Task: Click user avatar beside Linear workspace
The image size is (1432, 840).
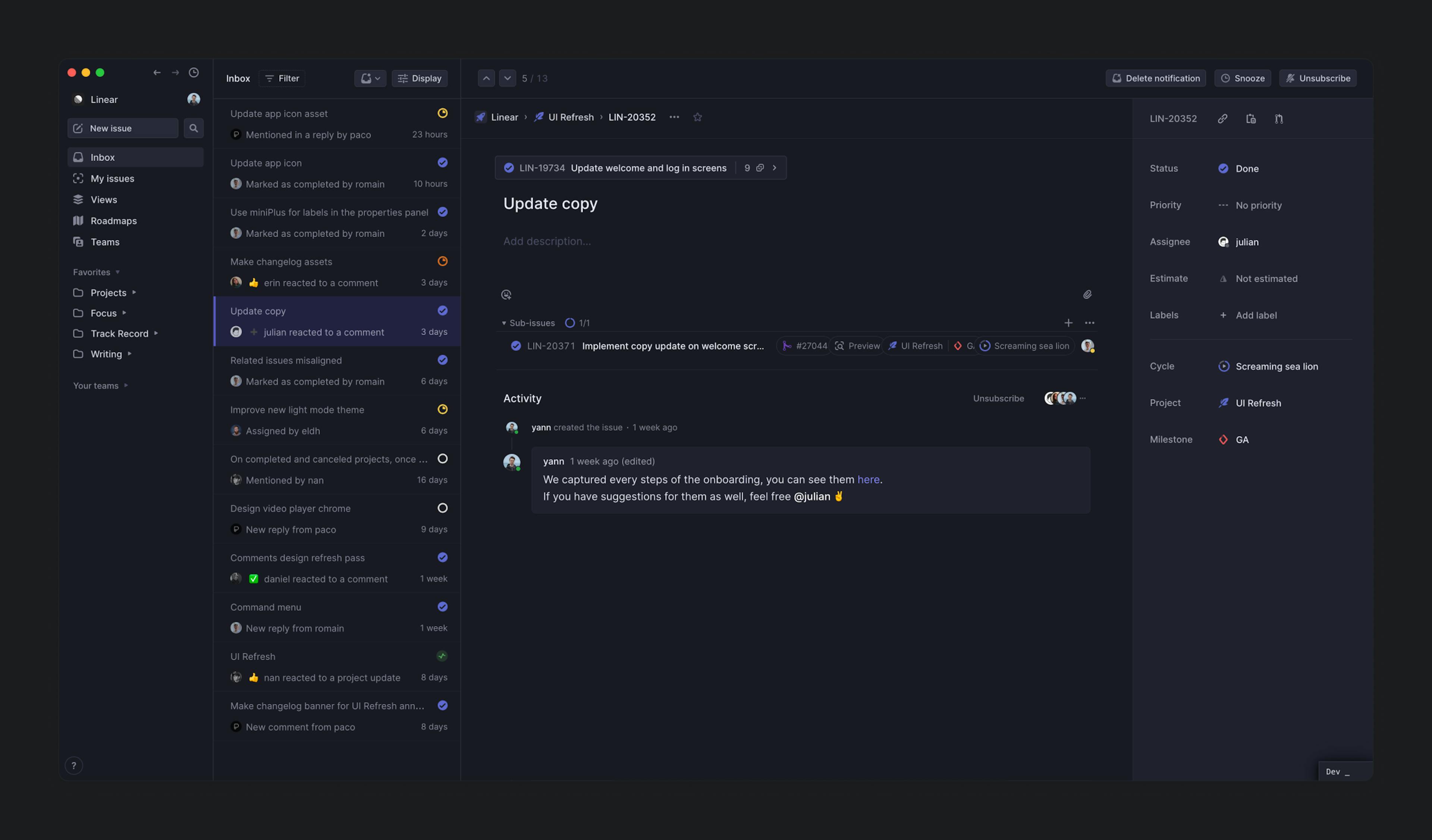Action: [x=194, y=99]
